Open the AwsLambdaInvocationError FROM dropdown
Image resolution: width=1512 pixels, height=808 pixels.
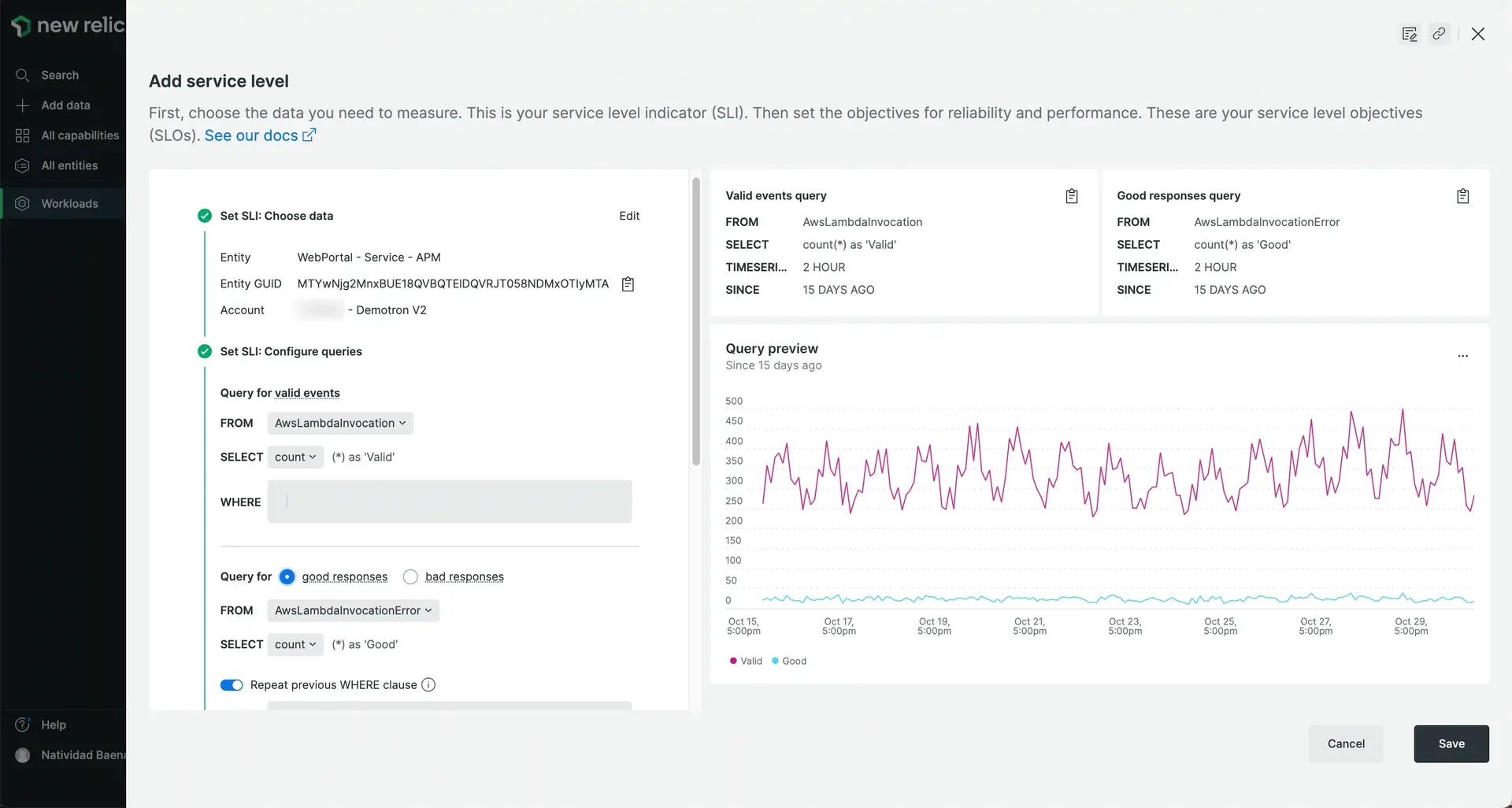(353, 610)
